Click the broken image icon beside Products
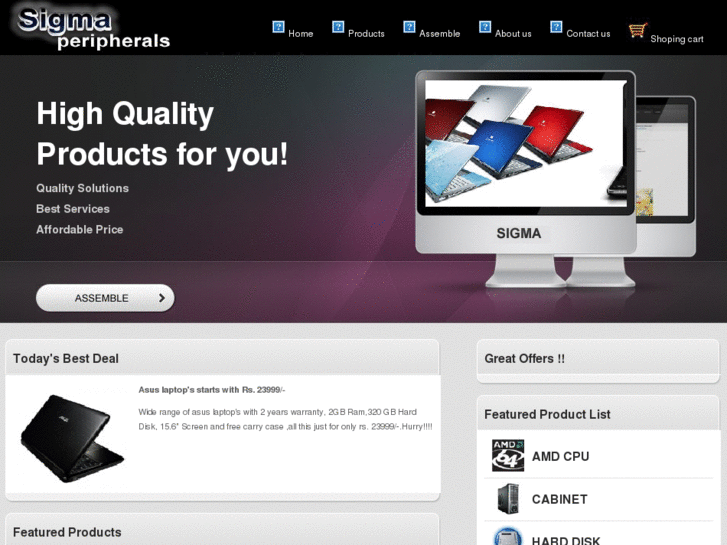The height and width of the screenshot is (545, 727). 338,27
